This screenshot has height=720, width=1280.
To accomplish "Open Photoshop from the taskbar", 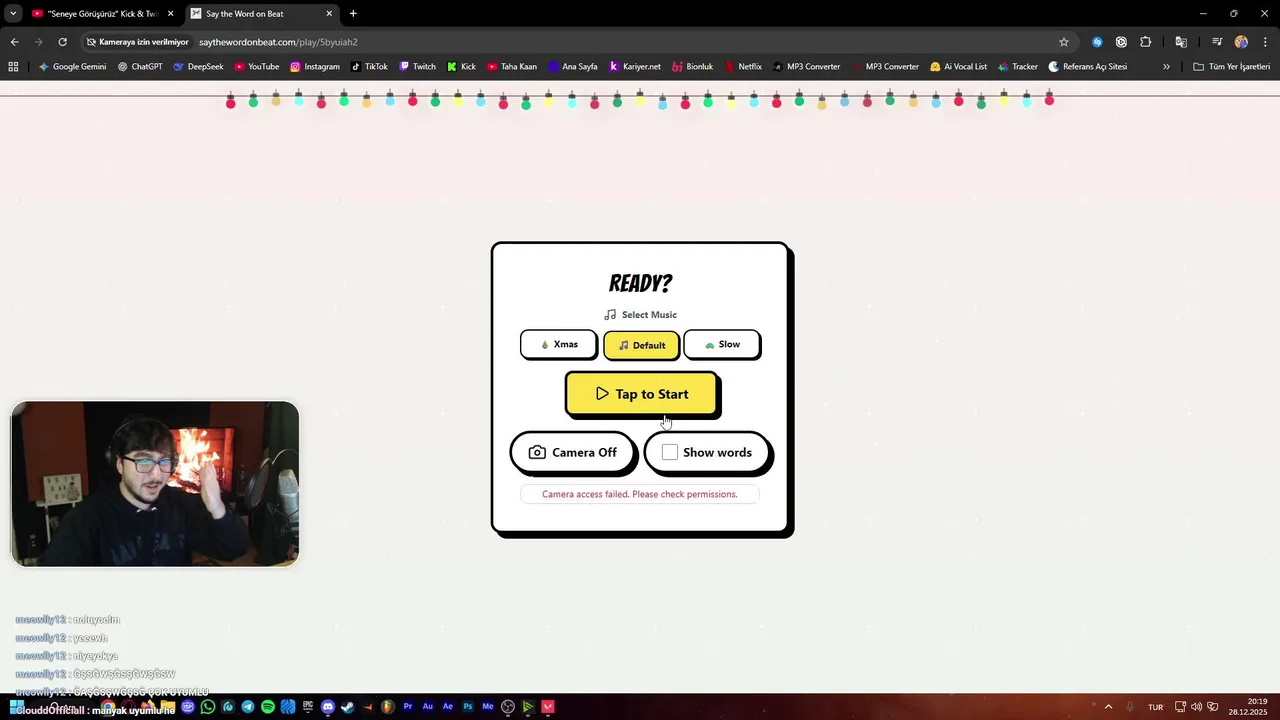I will [468, 707].
